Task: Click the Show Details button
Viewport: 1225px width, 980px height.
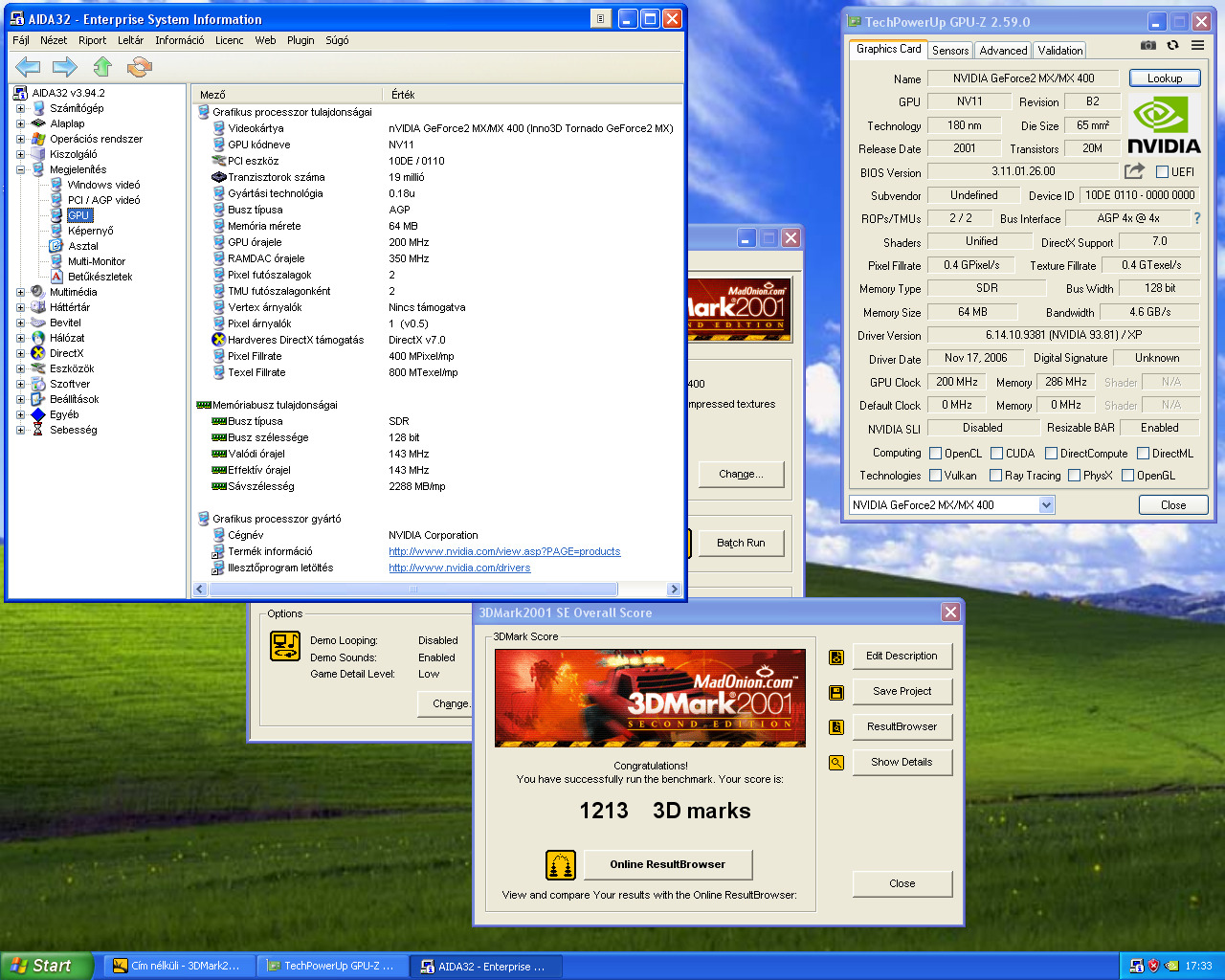Action: [902, 763]
